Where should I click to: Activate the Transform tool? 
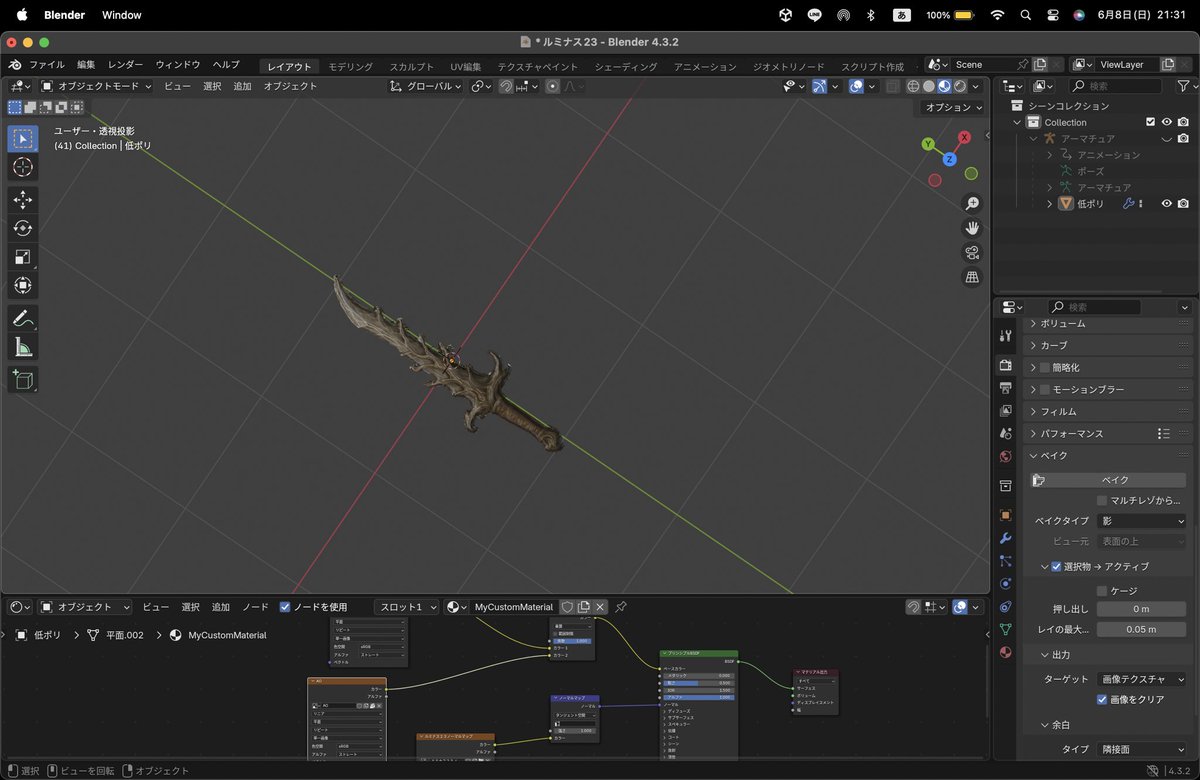pyautogui.click(x=23, y=285)
